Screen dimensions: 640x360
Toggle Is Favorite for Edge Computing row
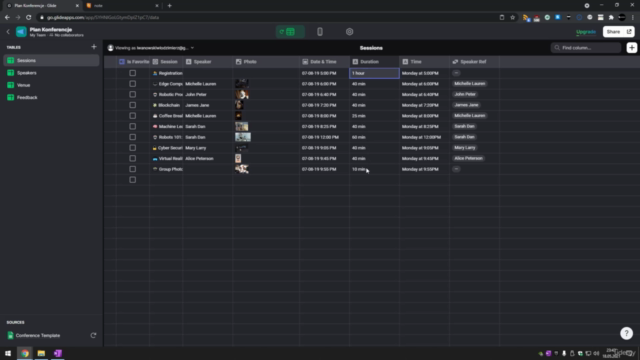click(x=133, y=84)
